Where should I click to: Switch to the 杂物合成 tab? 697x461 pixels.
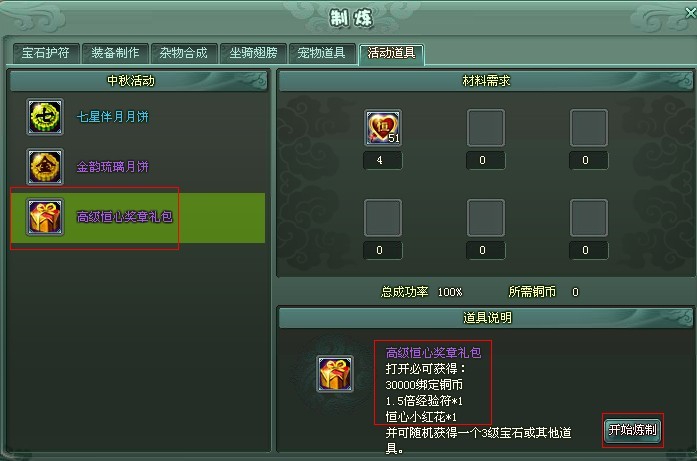point(184,53)
